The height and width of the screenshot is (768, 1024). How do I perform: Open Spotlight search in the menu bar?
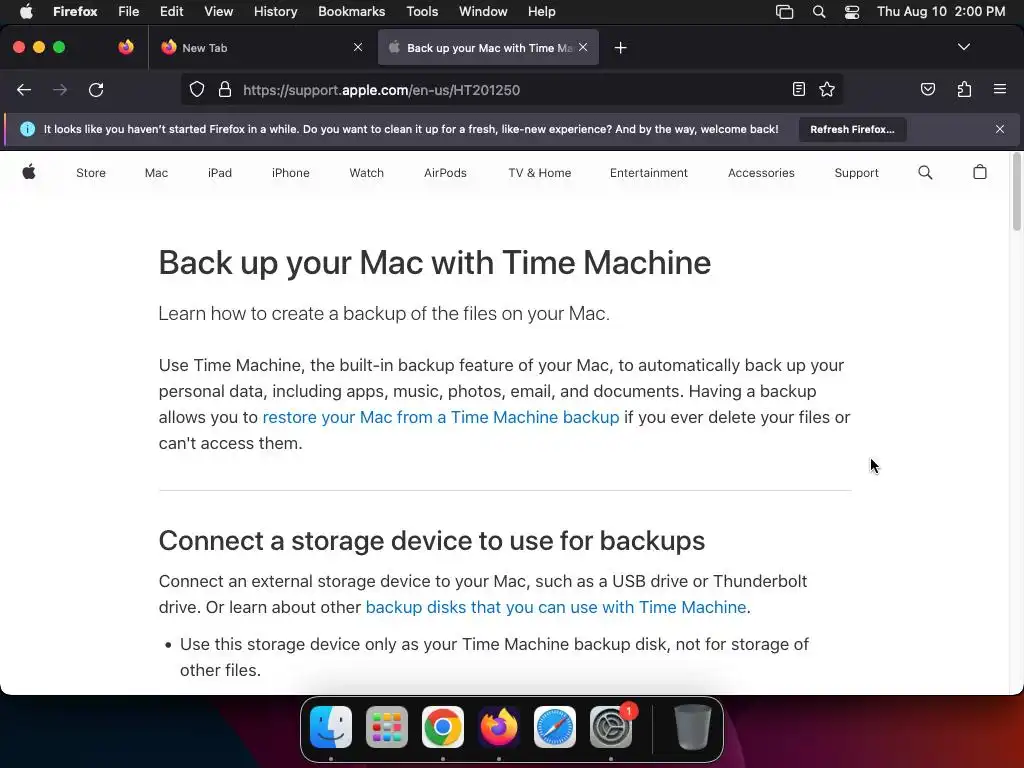[x=818, y=12]
